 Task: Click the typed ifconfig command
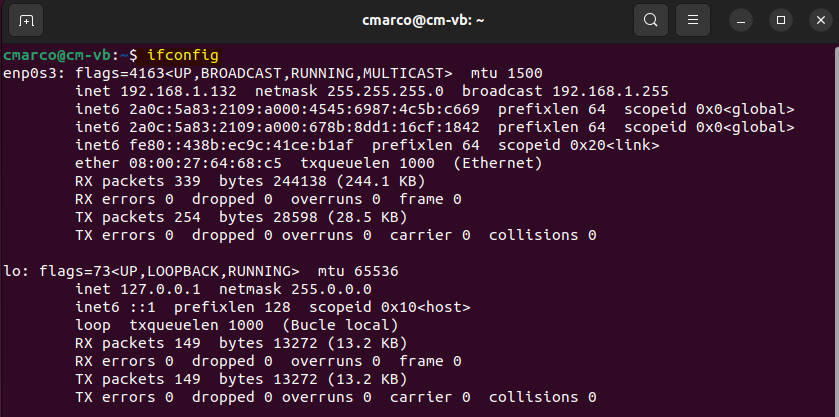point(182,54)
